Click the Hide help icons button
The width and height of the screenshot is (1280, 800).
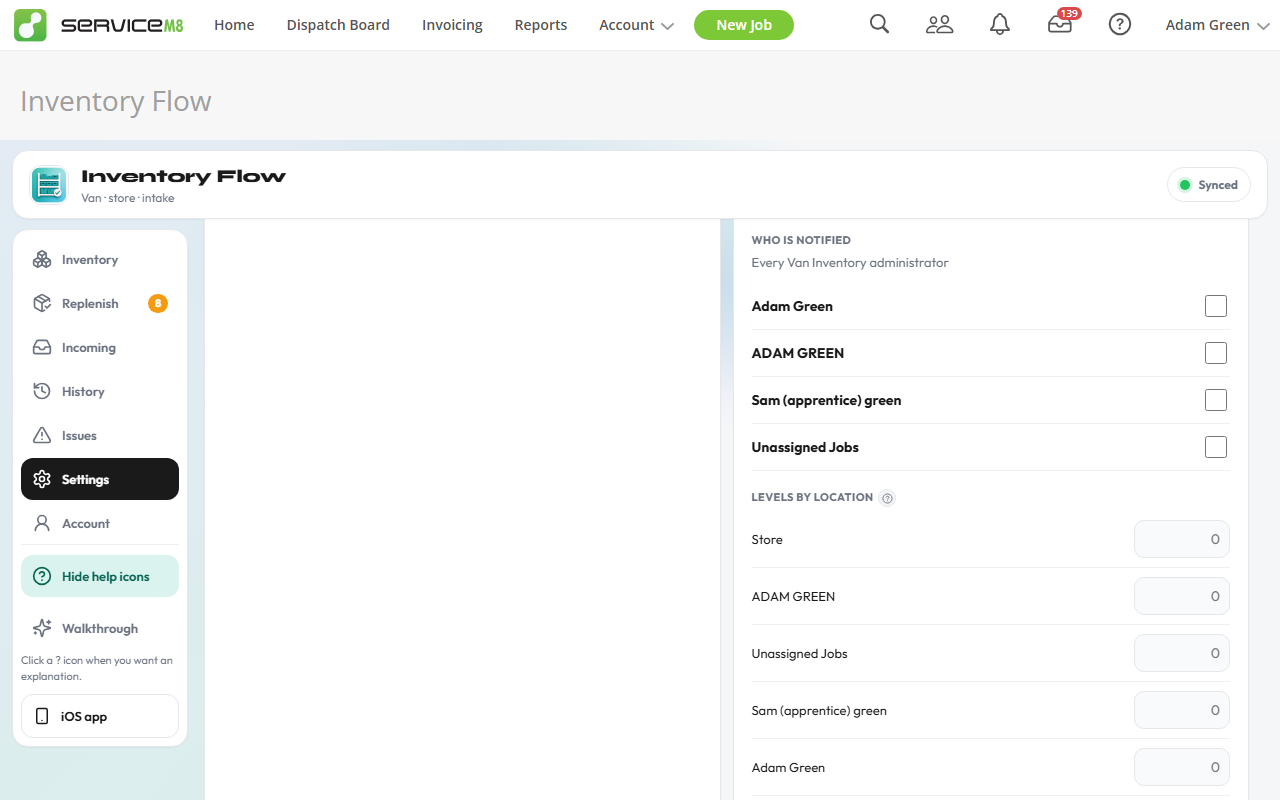click(100, 576)
